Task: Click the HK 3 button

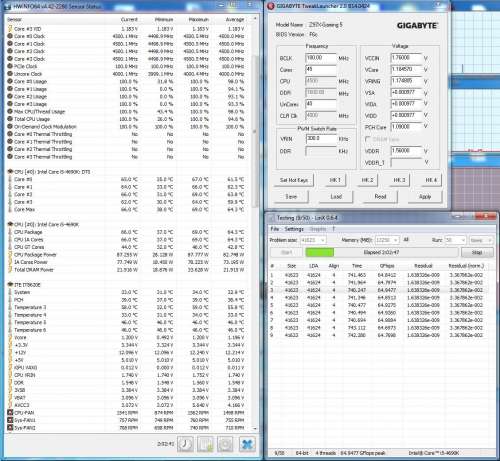Action: coord(399,180)
